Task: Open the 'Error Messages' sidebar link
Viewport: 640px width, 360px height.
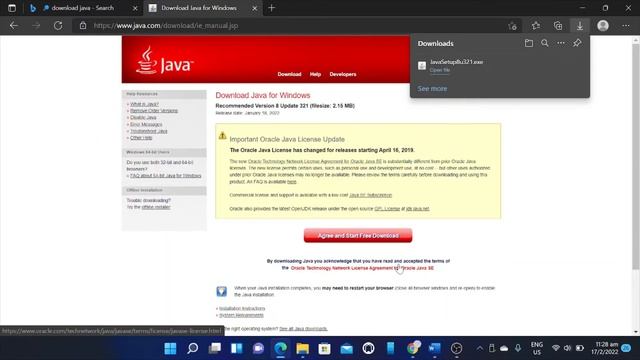Action: click(x=146, y=124)
